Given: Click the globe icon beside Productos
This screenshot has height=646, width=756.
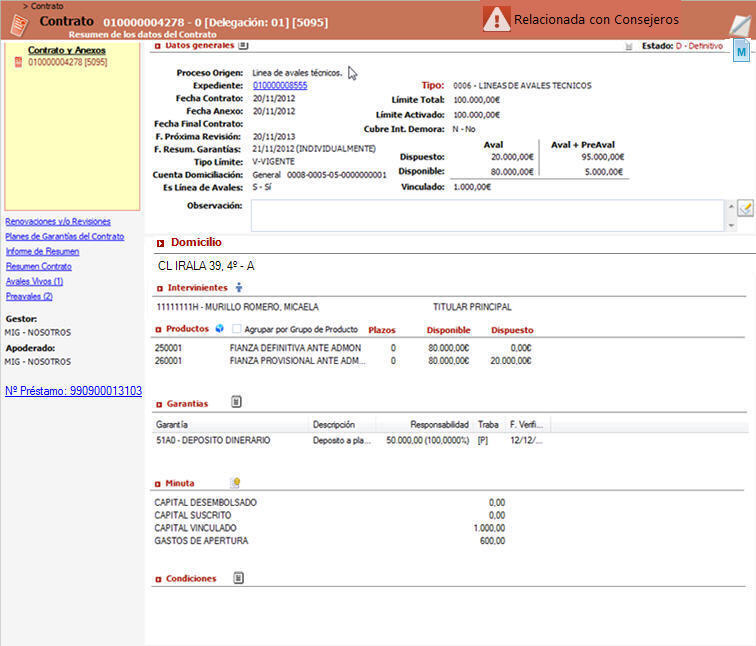Looking at the screenshot, I should [x=219, y=328].
